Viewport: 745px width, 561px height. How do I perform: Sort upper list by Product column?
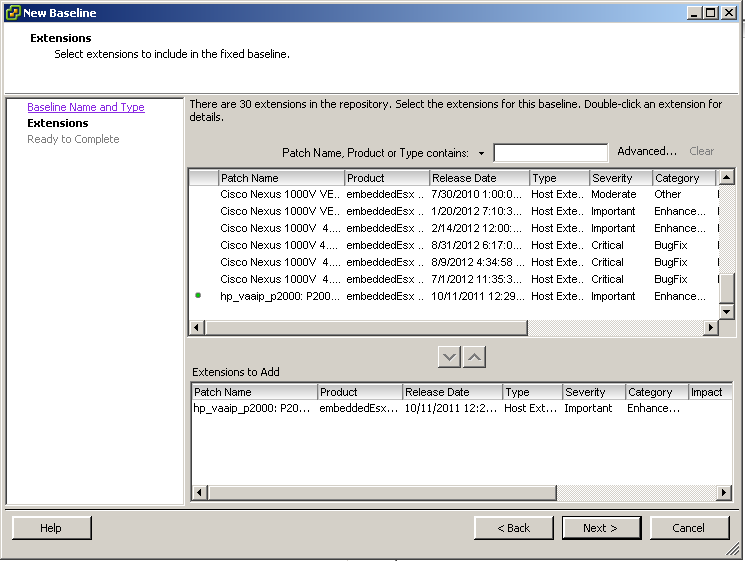(x=387, y=178)
